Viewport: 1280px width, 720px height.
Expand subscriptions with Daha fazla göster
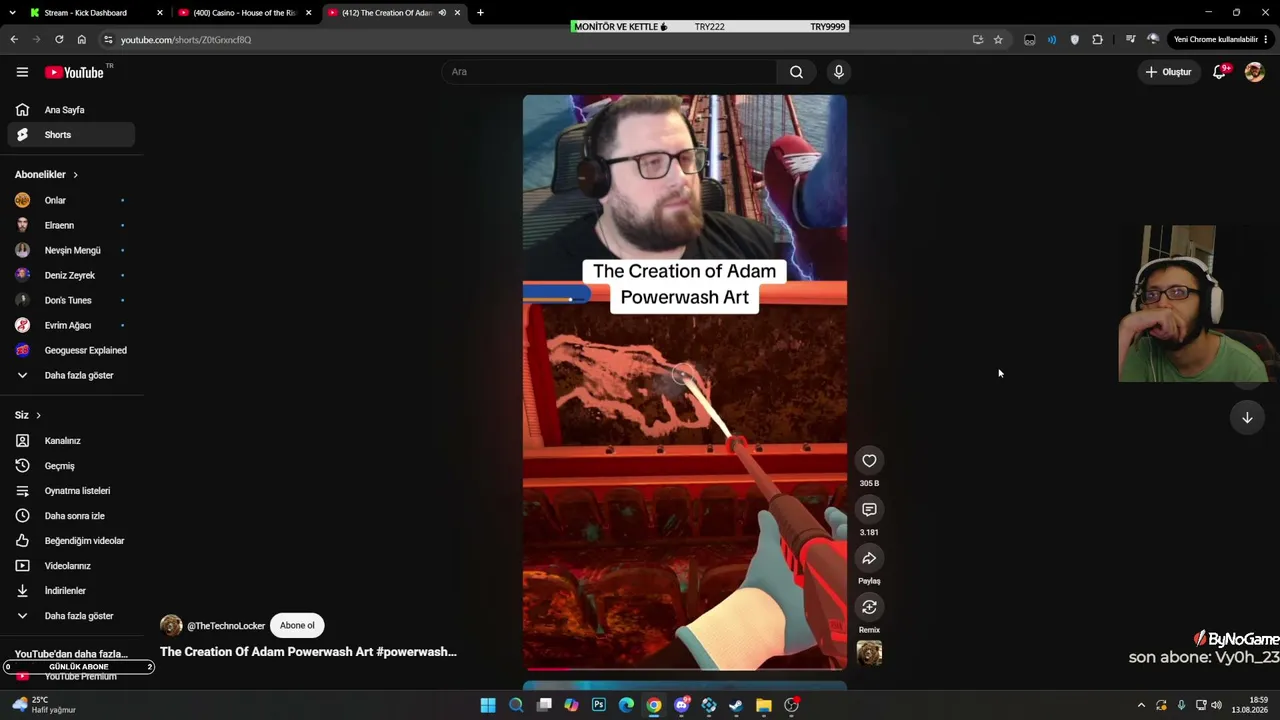click(70, 375)
